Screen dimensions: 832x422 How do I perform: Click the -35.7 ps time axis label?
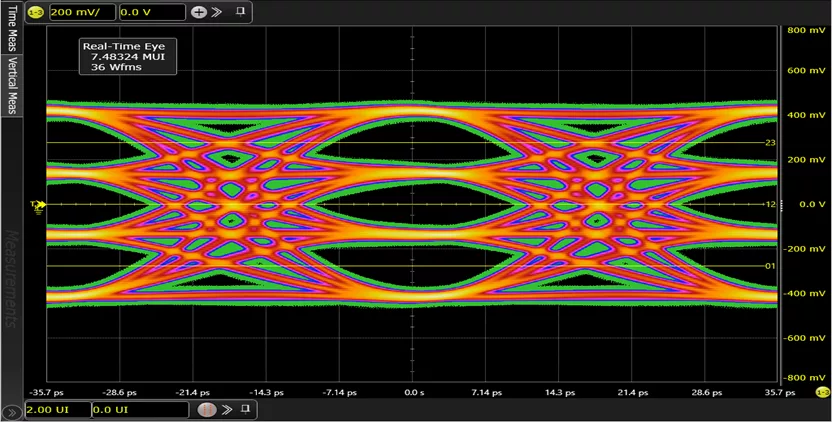click(47, 393)
